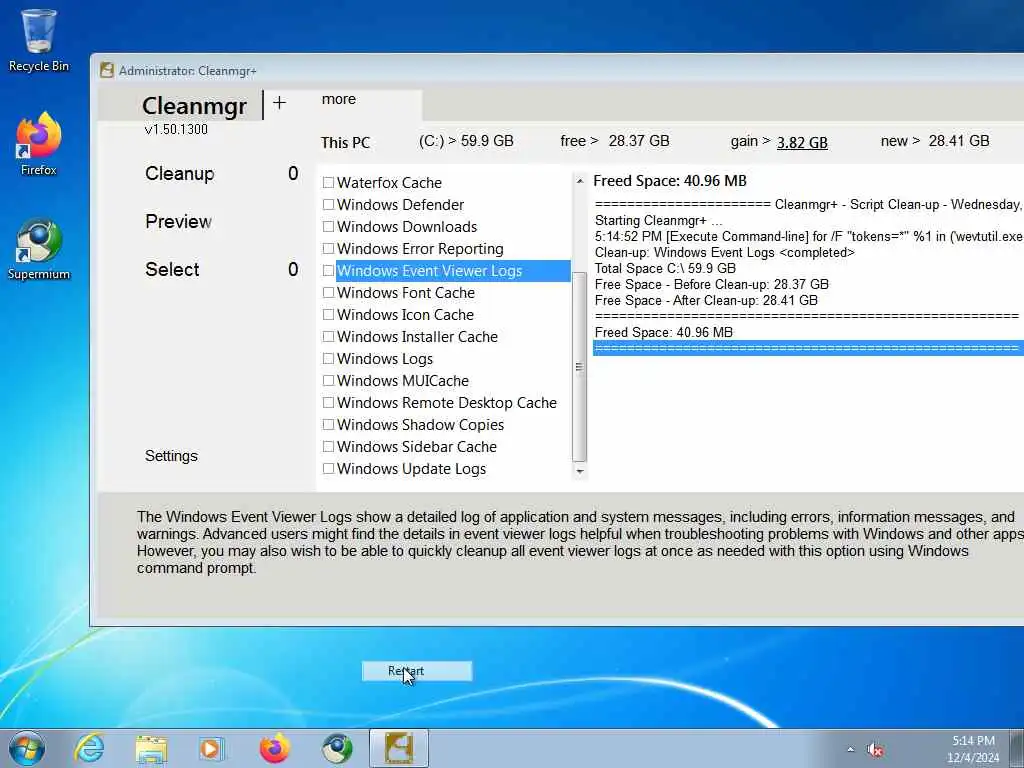Click the highlighted separator log line
The height and width of the screenshot is (768, 1024).
click(808, 348)
